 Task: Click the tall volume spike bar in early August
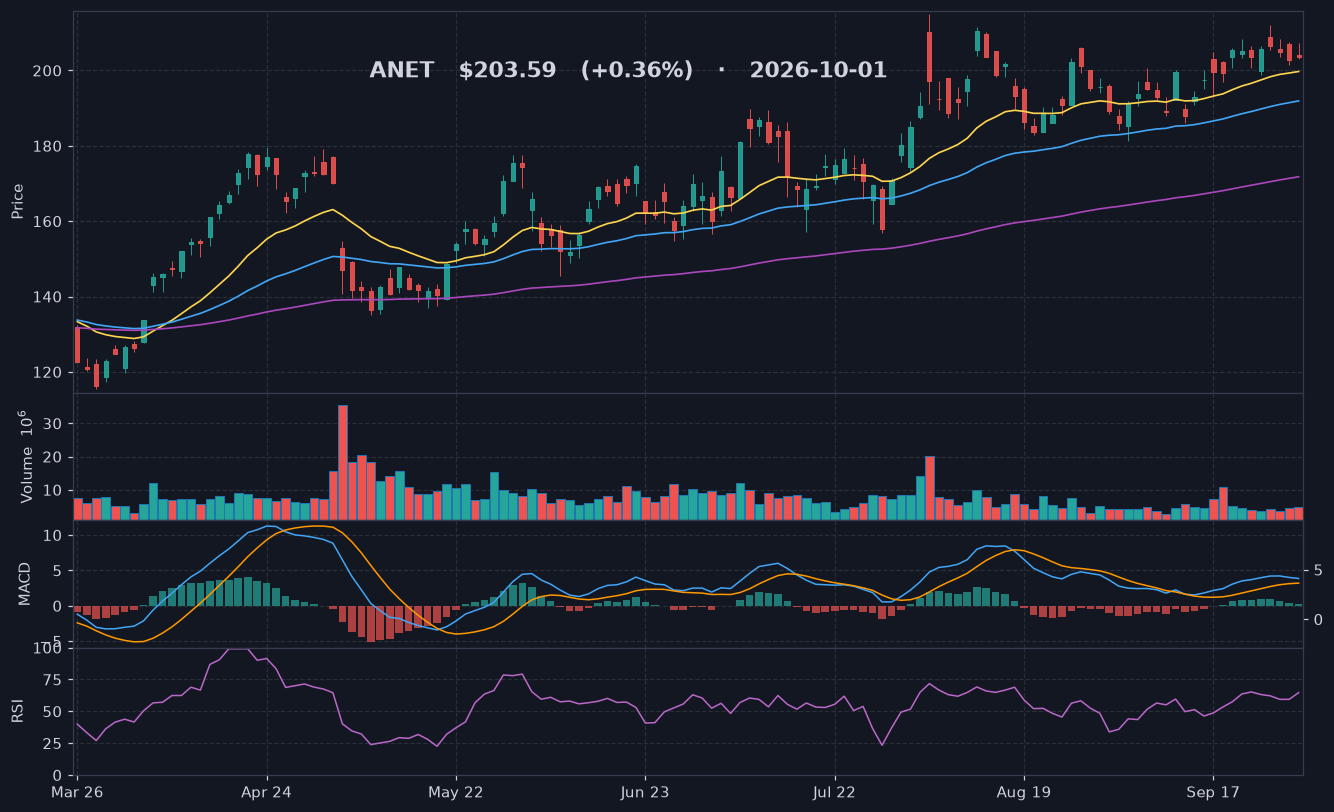click(x=930, y=488)
